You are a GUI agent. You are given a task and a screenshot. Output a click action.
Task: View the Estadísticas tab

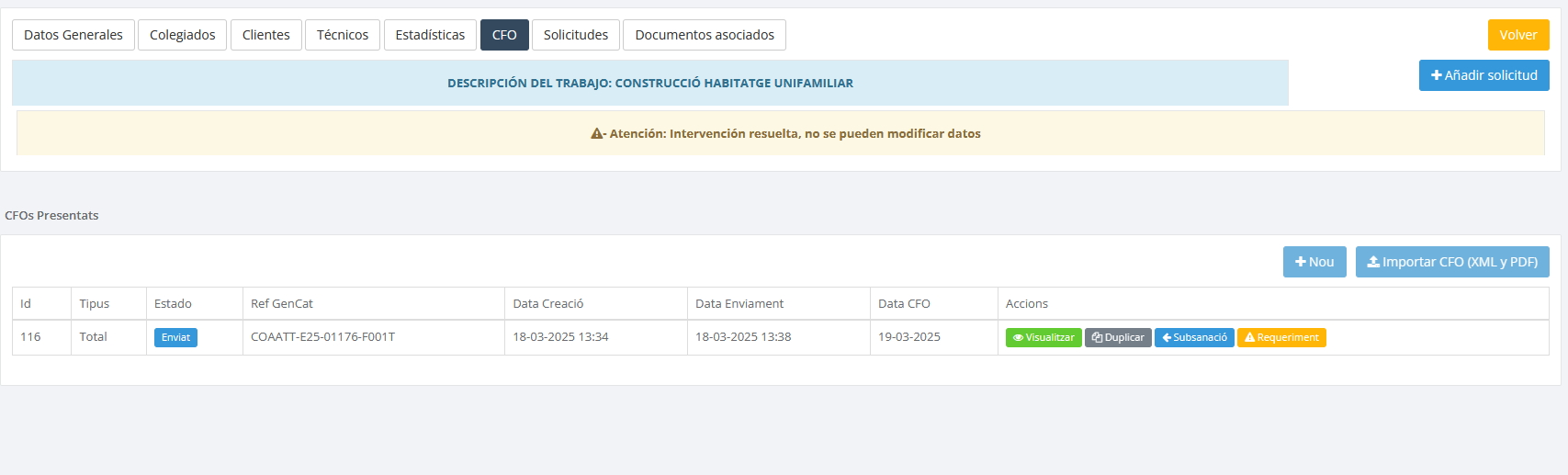[430, 35]
